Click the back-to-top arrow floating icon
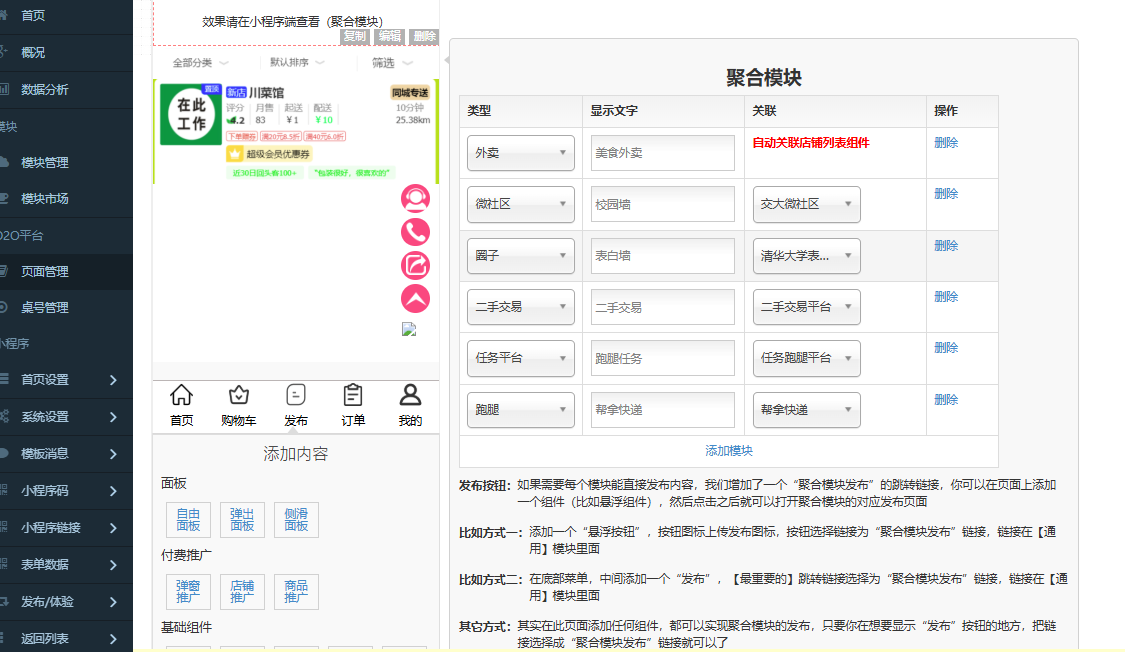Screen dimensions: 1125x652 point(415,298)
